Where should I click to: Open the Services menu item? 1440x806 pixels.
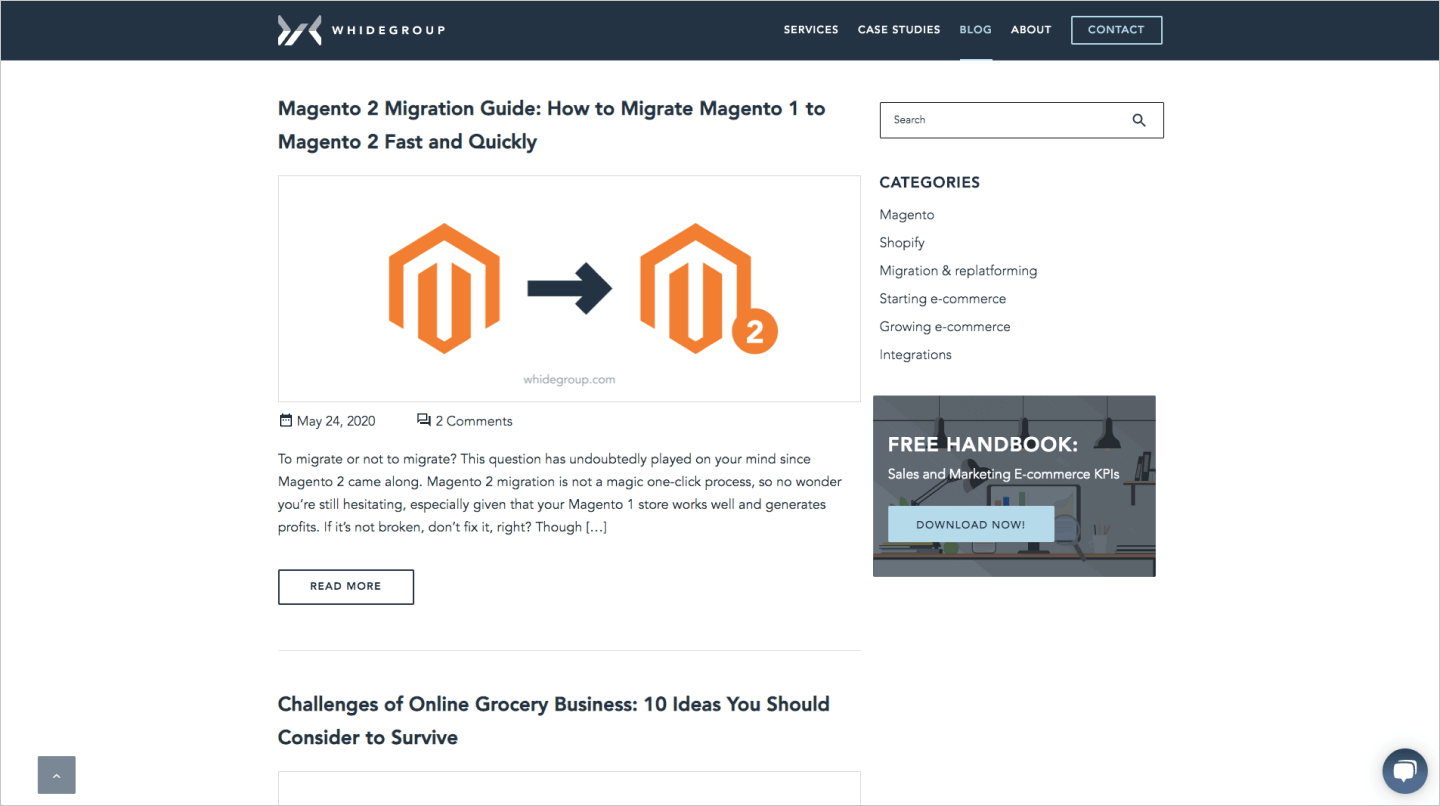click(811, 30)
